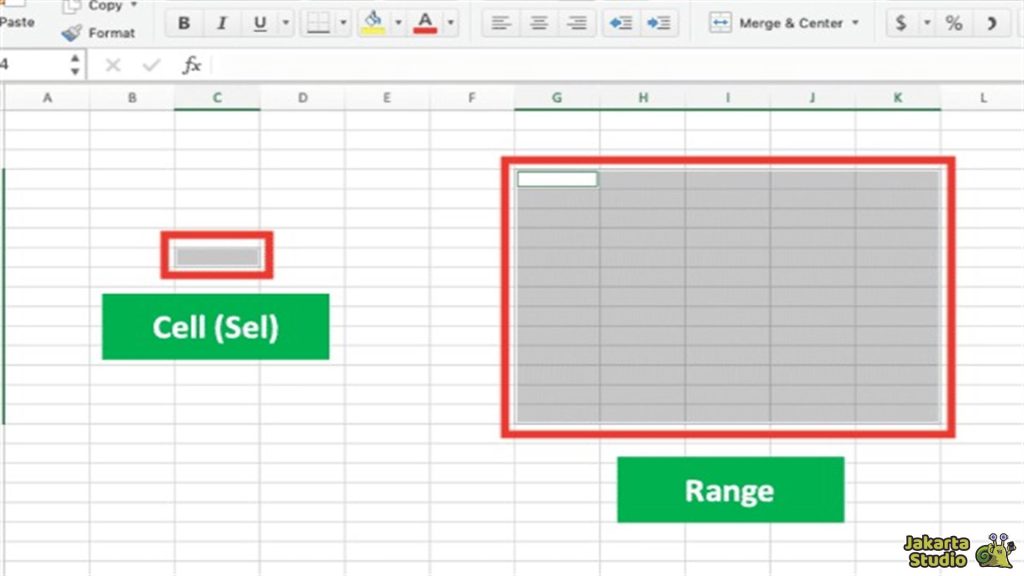
Task: Toggle italic formatting
Action: (x=222, y=22)
